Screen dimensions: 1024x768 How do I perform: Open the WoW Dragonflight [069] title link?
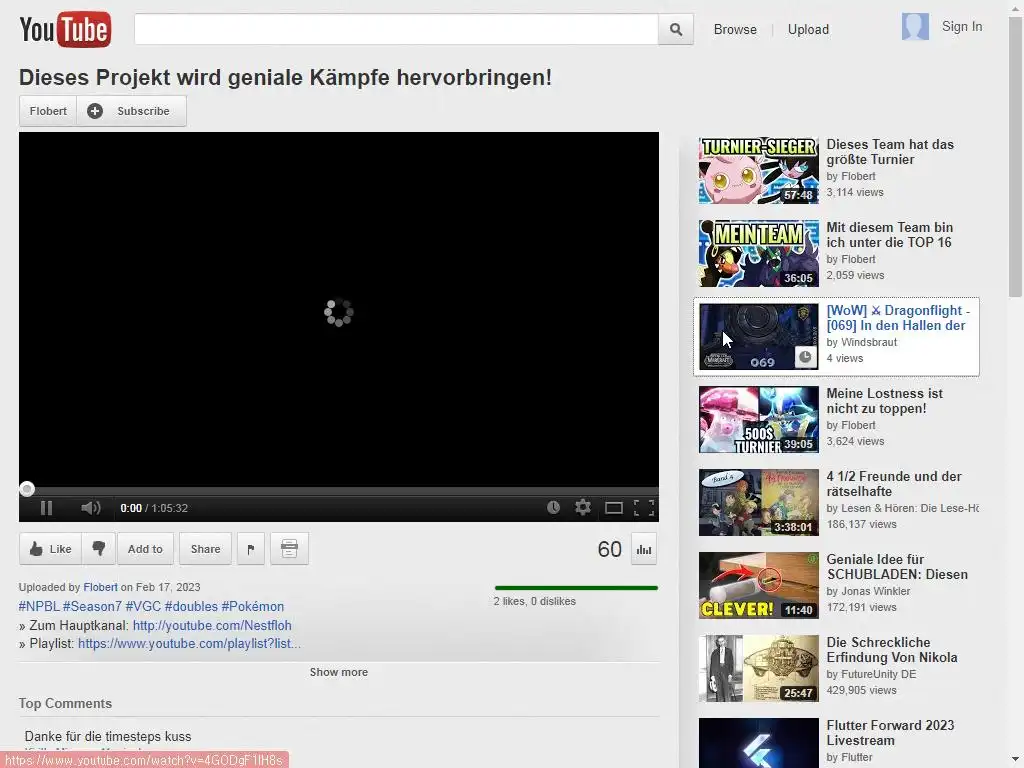coord(898,317)
